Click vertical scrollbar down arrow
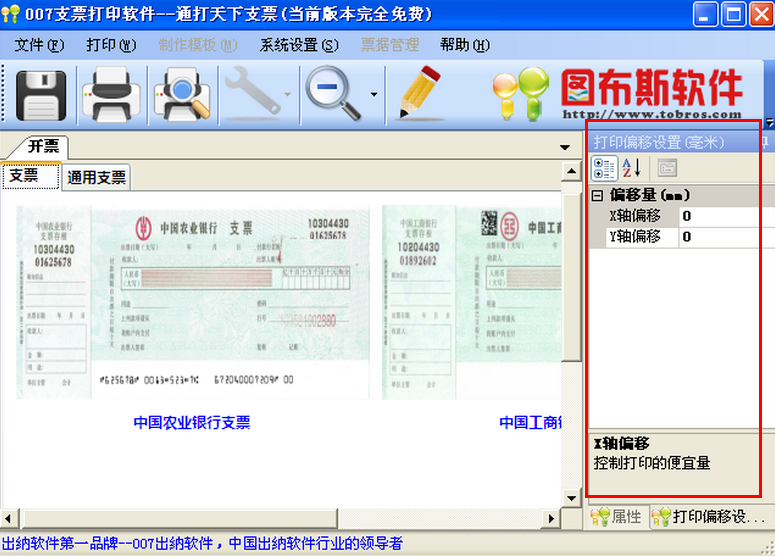Image resolution: width=775 pixels, height=556 pixels. coord(572,498)
